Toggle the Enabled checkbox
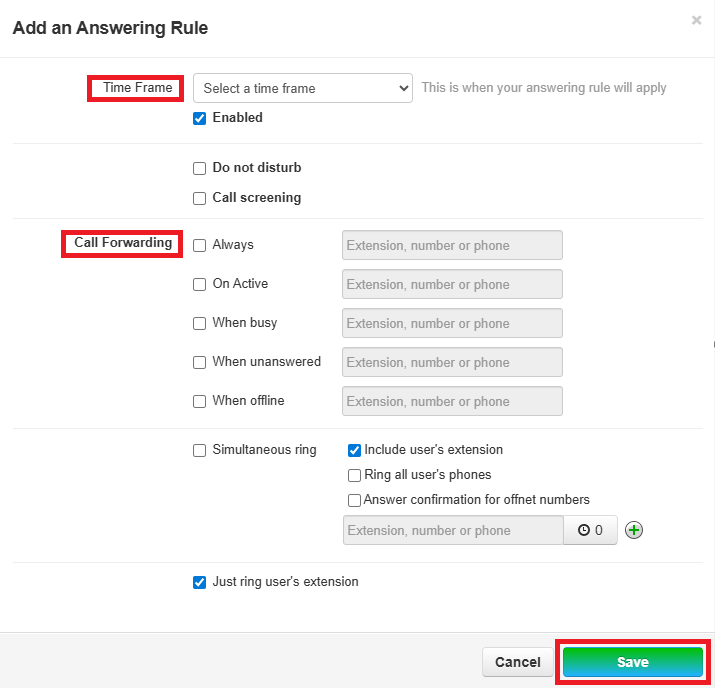Image resolution: width=715 pixels, height=688 pixels. pos(199,118)
